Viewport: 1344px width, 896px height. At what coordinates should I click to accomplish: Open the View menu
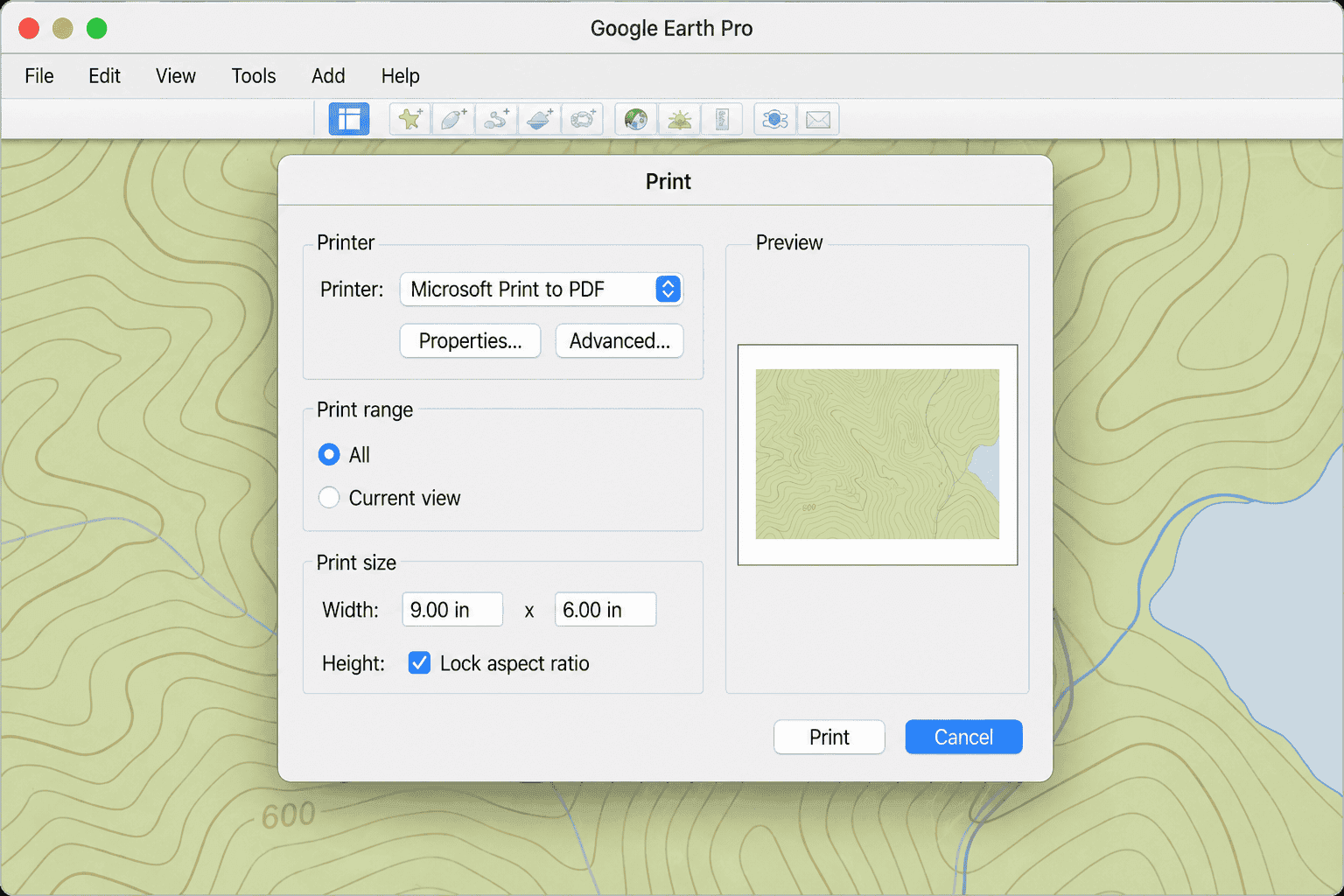pos(176,76)
